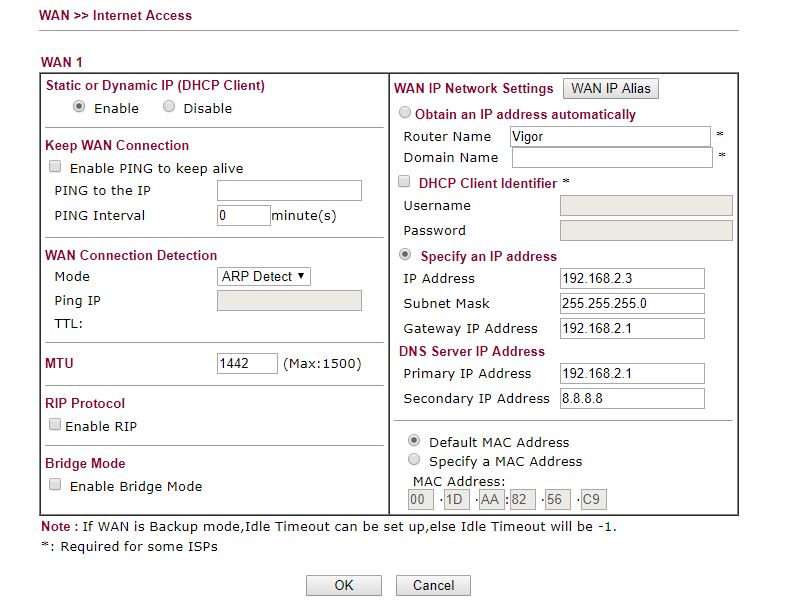The height and width of the screenshot is (609, 789).
Task: Toggle DHCP Client Identifier checkbox
Action: 405,183
